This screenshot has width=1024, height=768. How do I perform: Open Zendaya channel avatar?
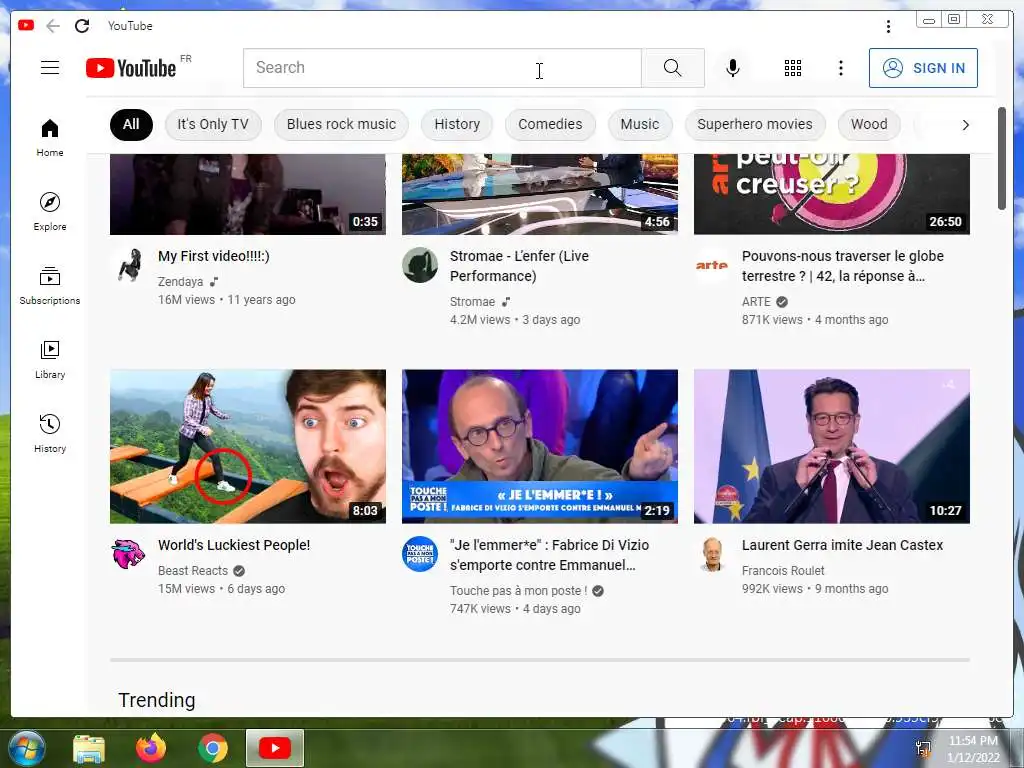point(129,264)
